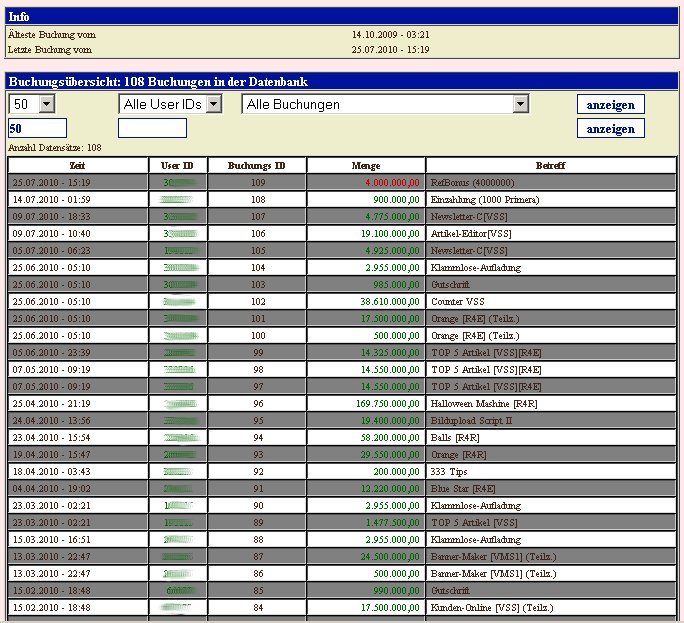Click Halloween Mashine [R4R] entry
This screenshot has height=623, width=684.
(484, 404)
